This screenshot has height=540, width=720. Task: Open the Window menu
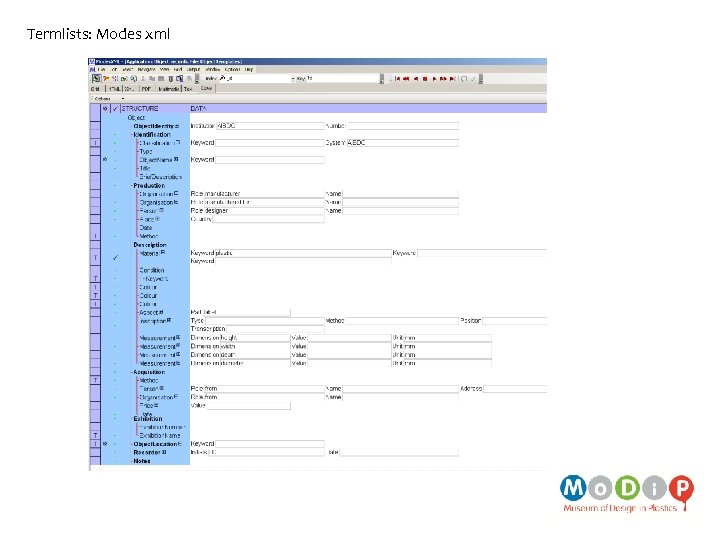pos(212,69)
